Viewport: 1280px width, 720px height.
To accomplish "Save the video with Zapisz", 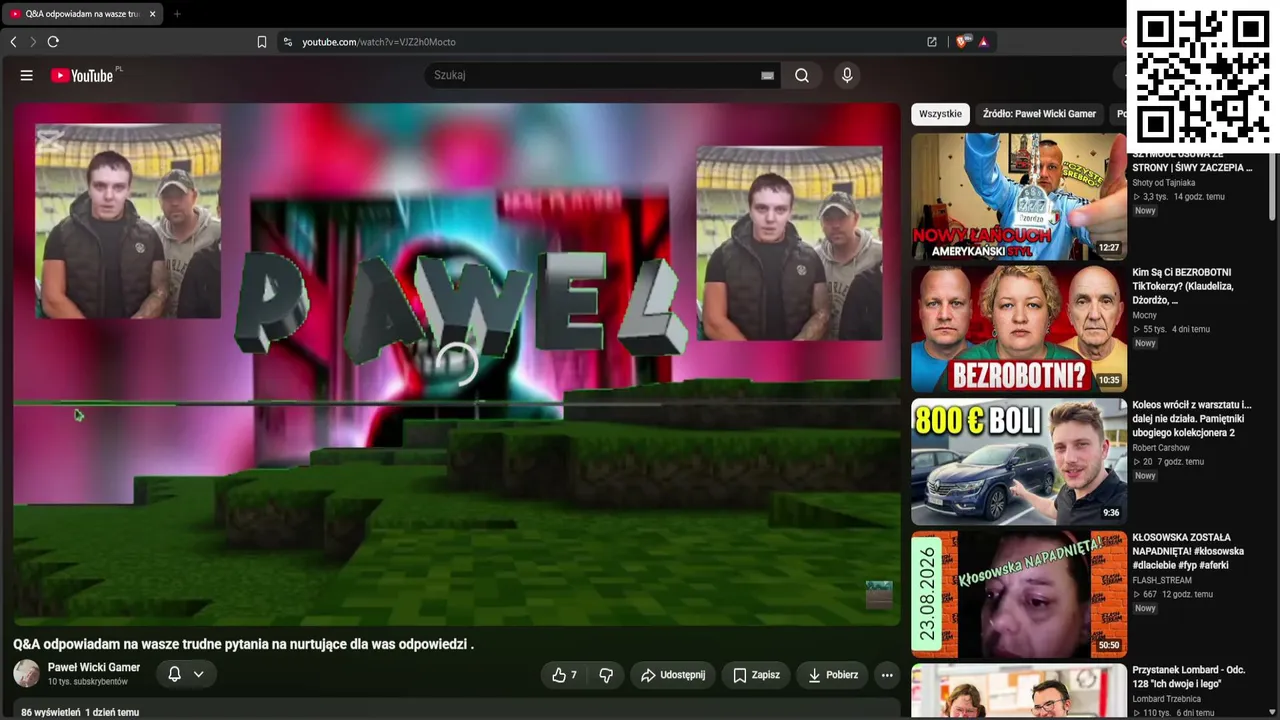I will point(756,675).
